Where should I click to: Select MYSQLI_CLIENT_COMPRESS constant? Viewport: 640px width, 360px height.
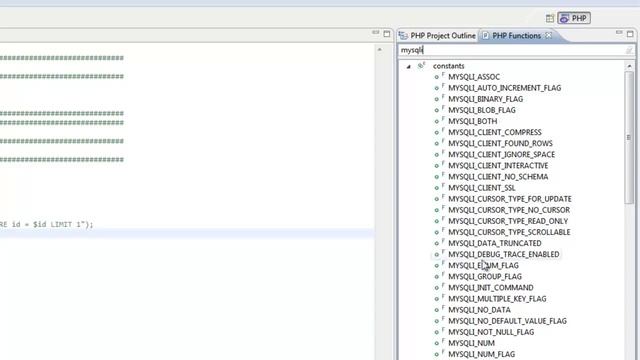(495, 132)
